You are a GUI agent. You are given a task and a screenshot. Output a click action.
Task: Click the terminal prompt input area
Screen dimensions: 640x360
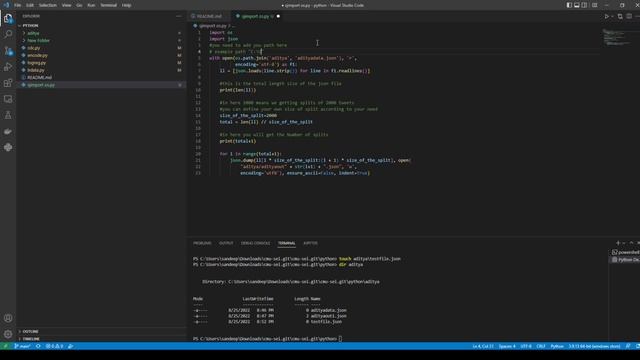[340, 339]
